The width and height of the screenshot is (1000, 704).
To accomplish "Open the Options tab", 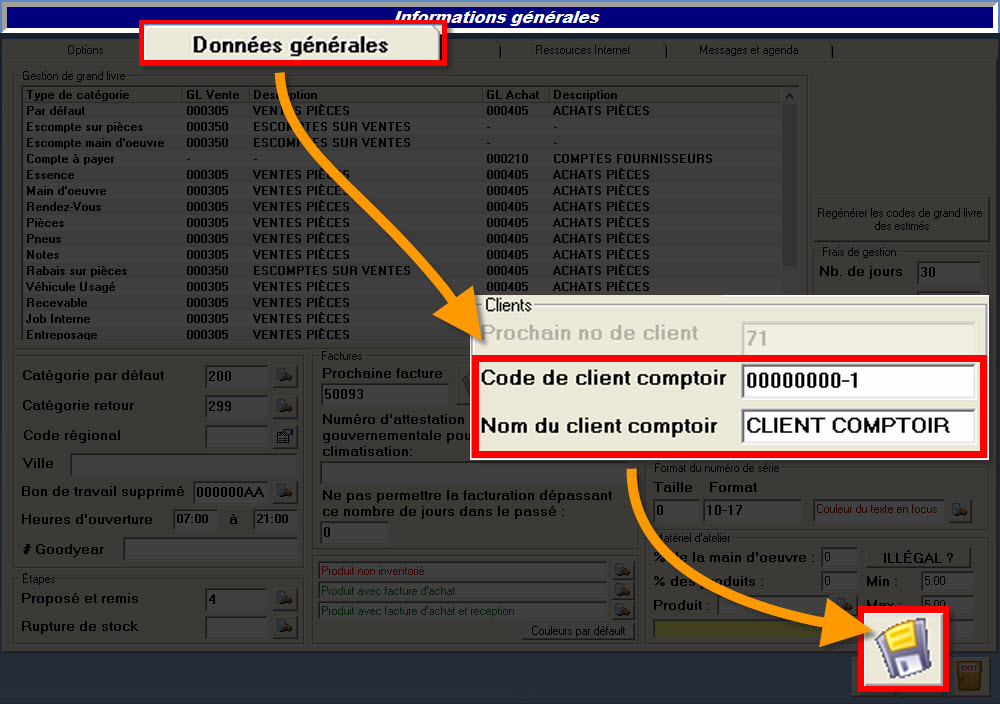I will pos(85,50).
